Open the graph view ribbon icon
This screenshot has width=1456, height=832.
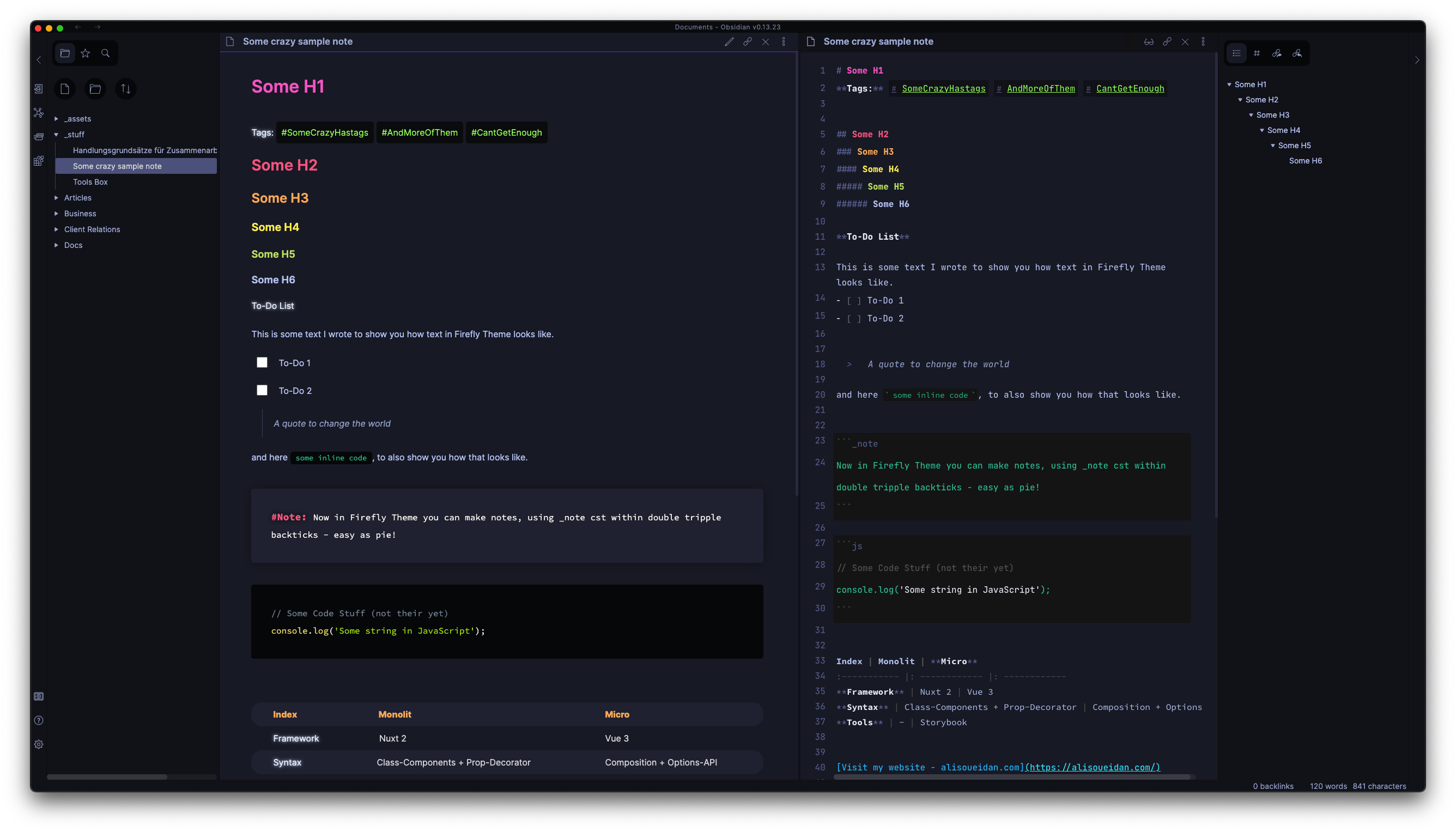(x=38, y=113)
